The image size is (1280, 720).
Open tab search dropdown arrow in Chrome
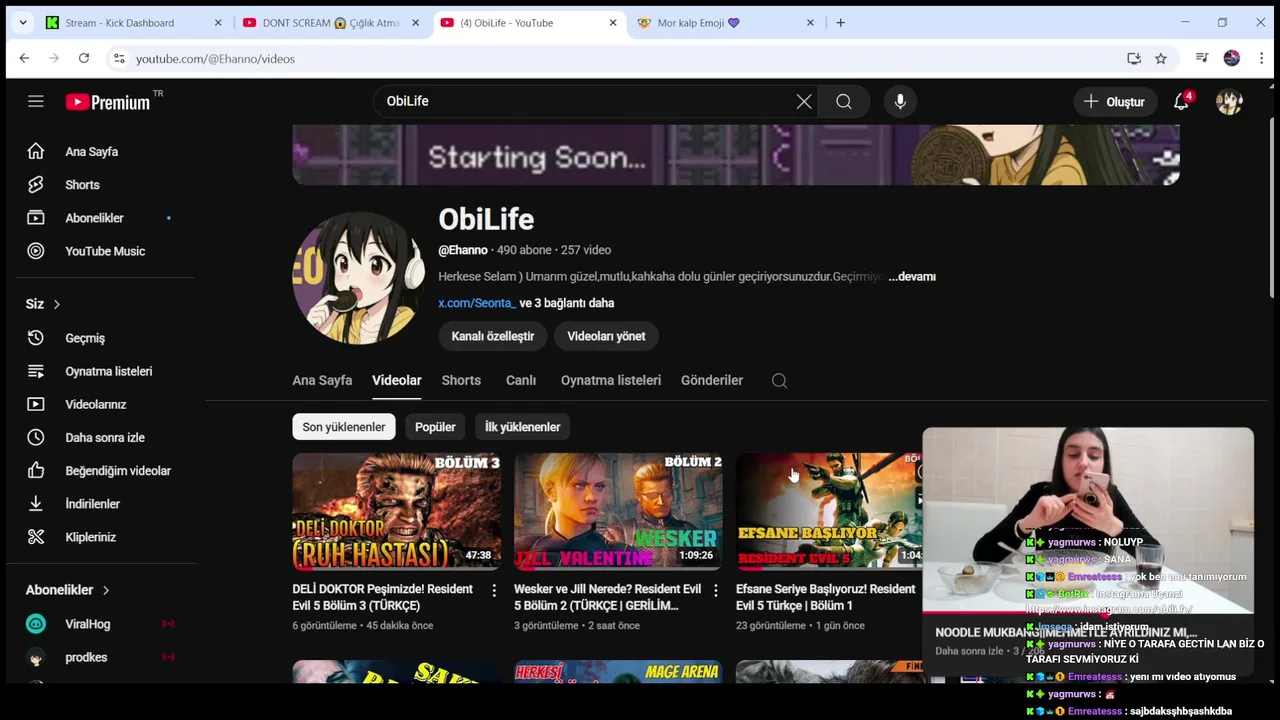pyautogui.click(x=22, y=23)
